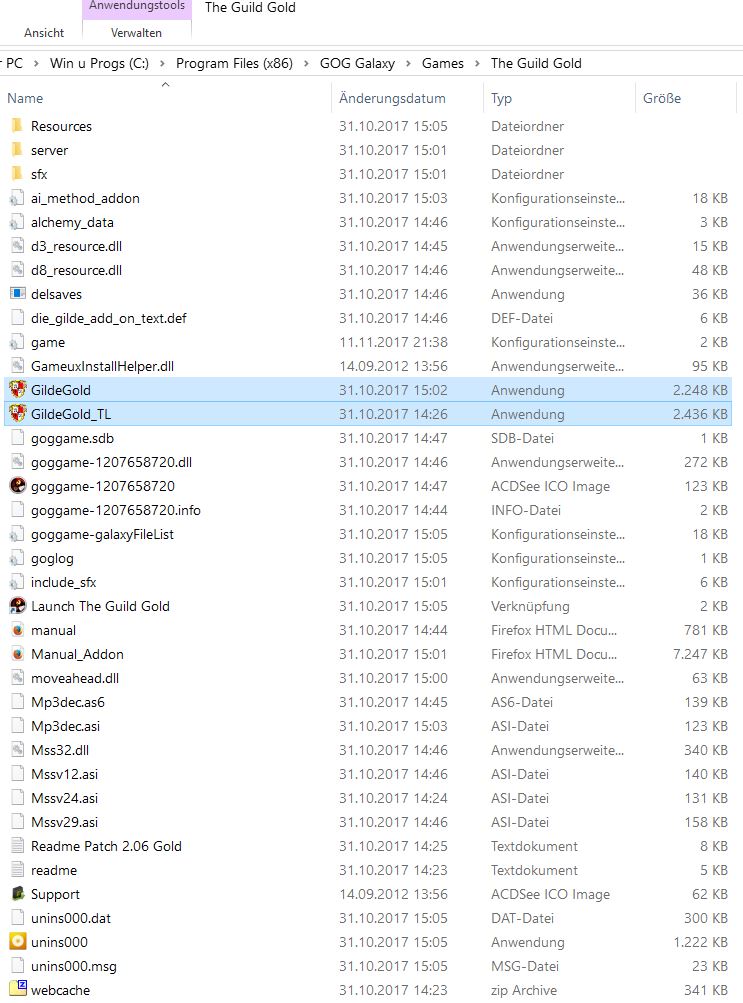Click goglog config file icon
Image resolution: width=743 pixels, height=1003 pixels.
[17, 558]
